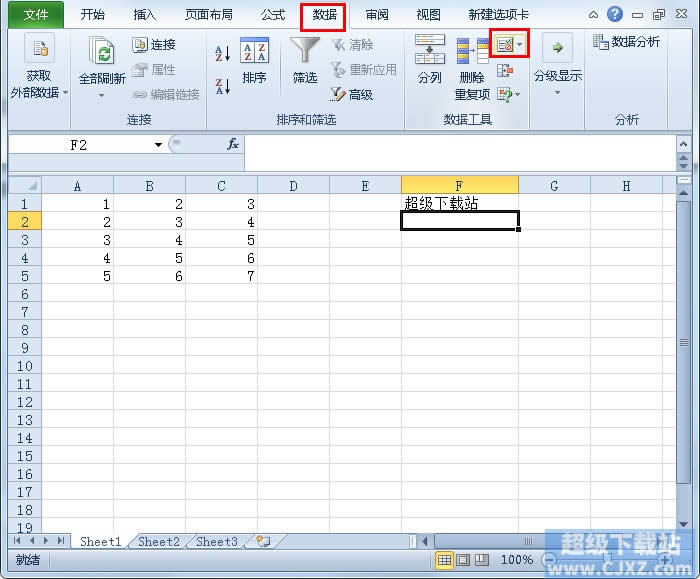Click cell A1 containing 1
The image size is (700, 579).
pos(78,204)
